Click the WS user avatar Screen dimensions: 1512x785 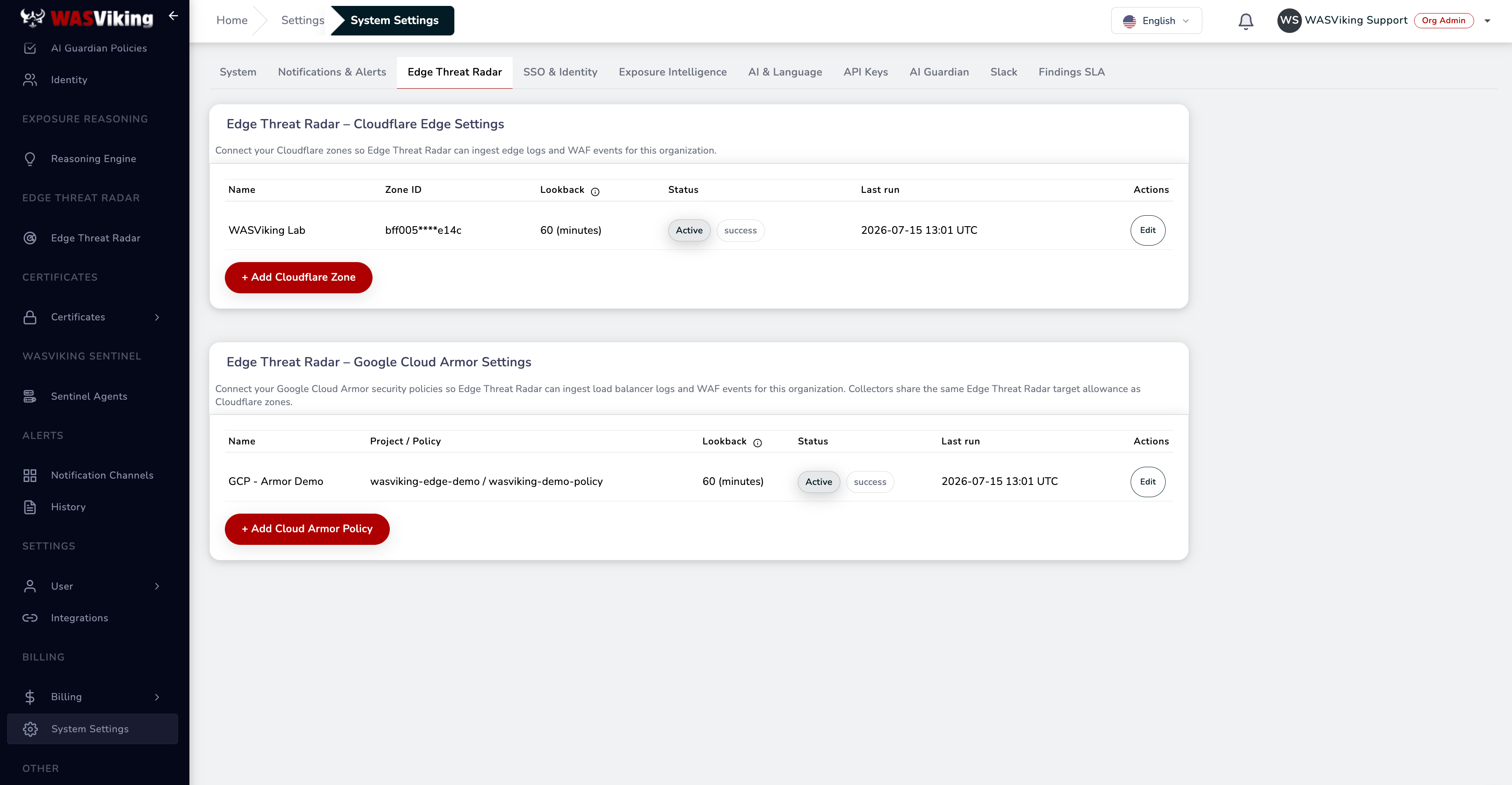1289,21
